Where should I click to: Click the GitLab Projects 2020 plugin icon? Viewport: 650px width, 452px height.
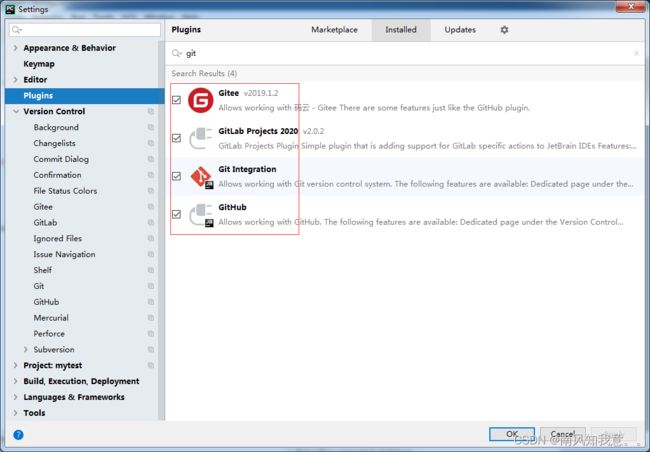pos(201,138)
